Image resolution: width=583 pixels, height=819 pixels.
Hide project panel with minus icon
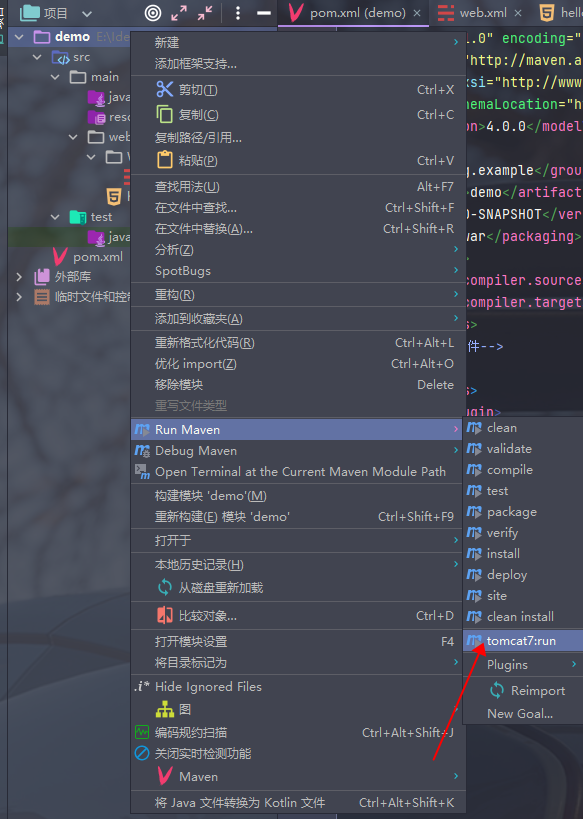pyautogui.click(x=264, y=13)
